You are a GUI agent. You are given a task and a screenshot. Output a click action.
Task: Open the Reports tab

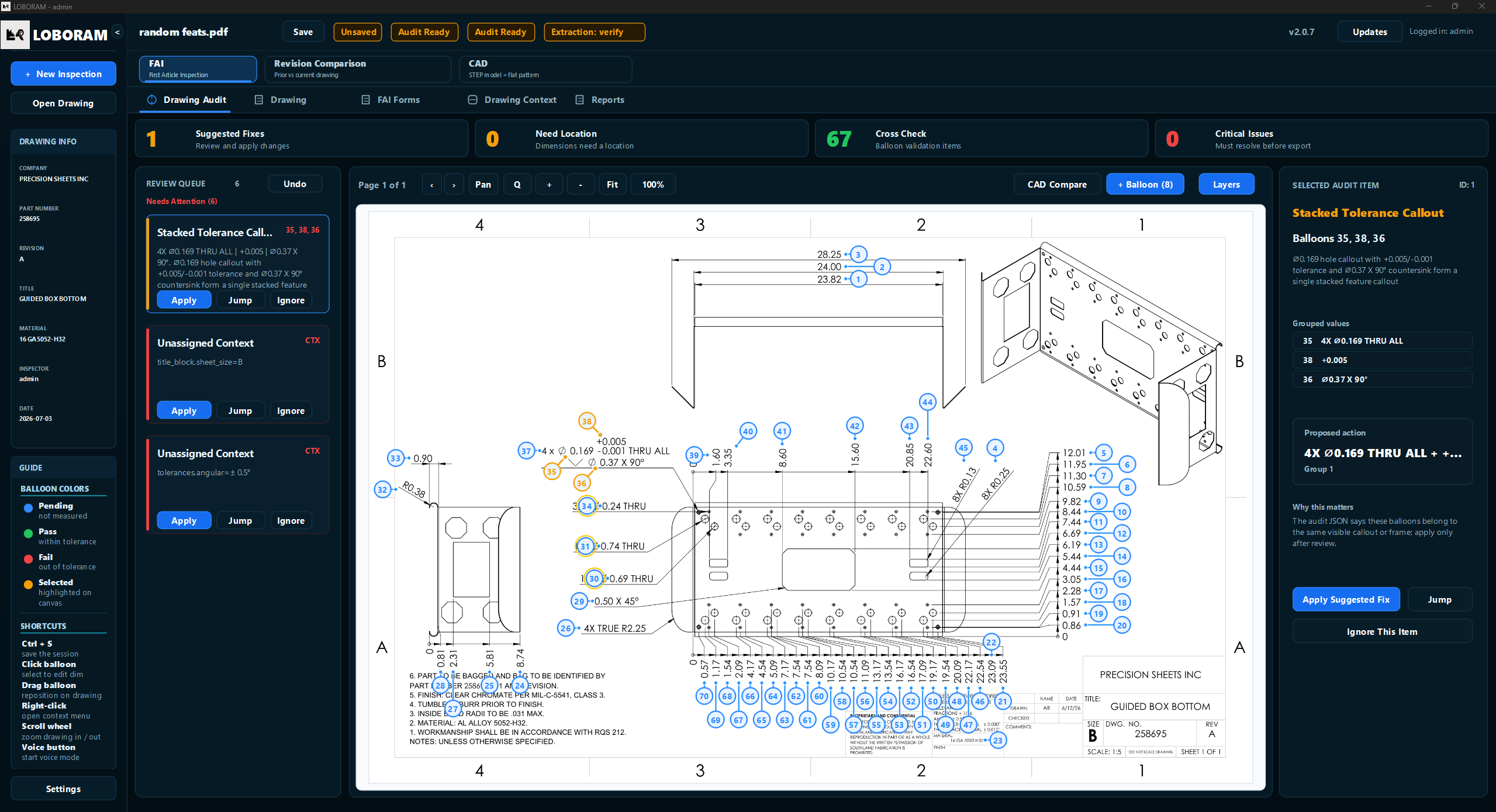tap(600, 100)
